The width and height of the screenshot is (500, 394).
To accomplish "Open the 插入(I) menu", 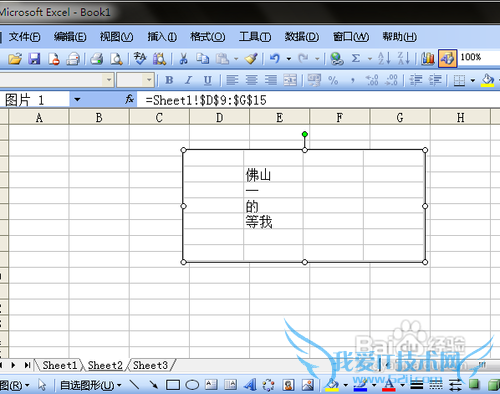I will [162, 36].
